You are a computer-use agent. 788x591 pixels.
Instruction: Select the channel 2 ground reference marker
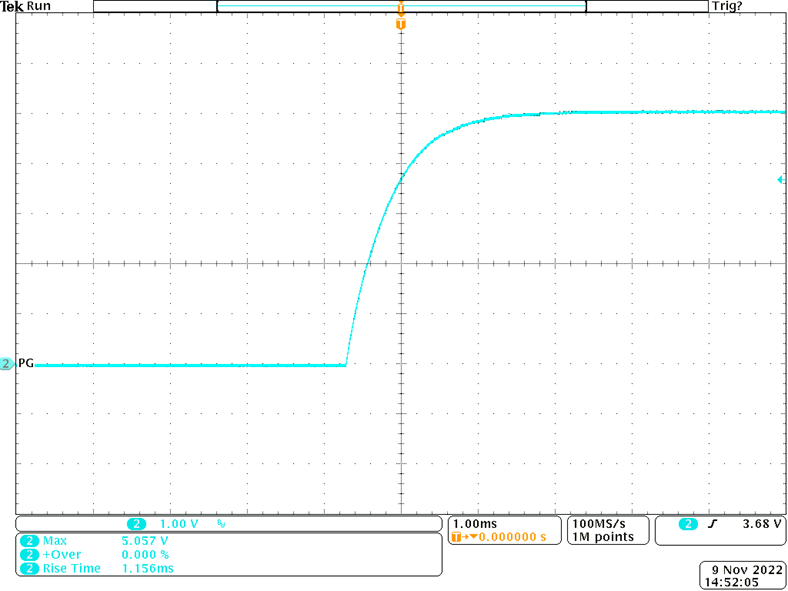click(x=8, y=365)
